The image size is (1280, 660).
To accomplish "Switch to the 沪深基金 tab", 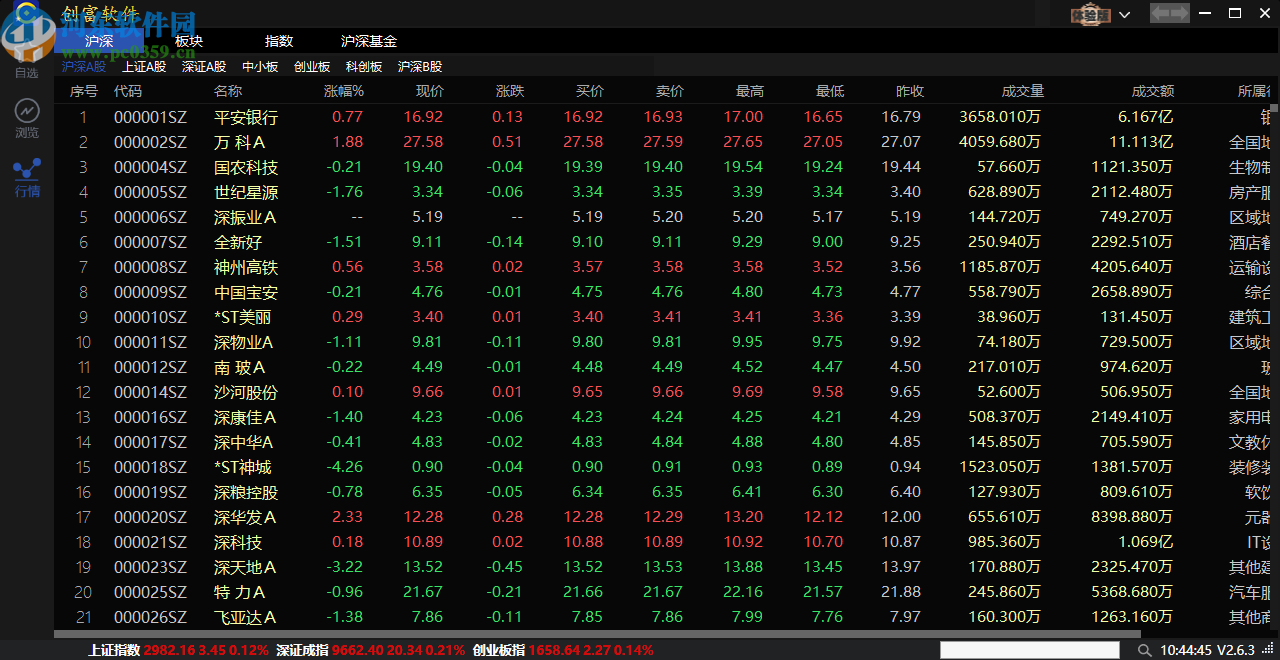I will (369, 41).
